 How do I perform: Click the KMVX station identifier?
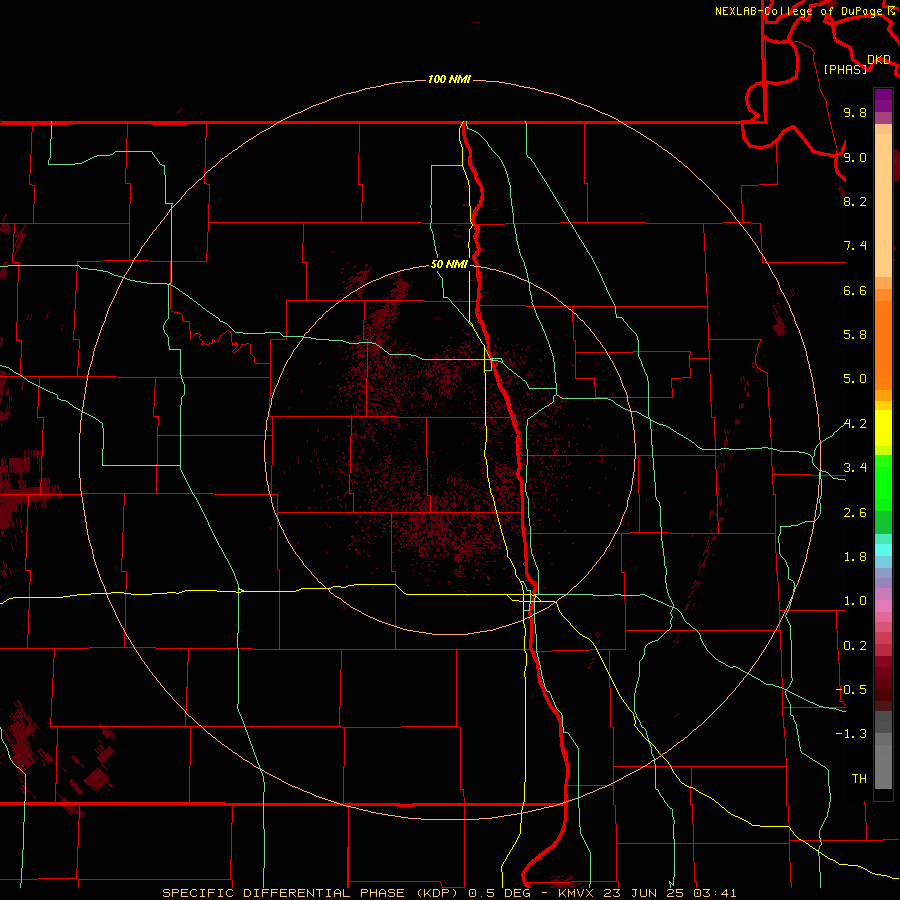click(x=577, y=893)
